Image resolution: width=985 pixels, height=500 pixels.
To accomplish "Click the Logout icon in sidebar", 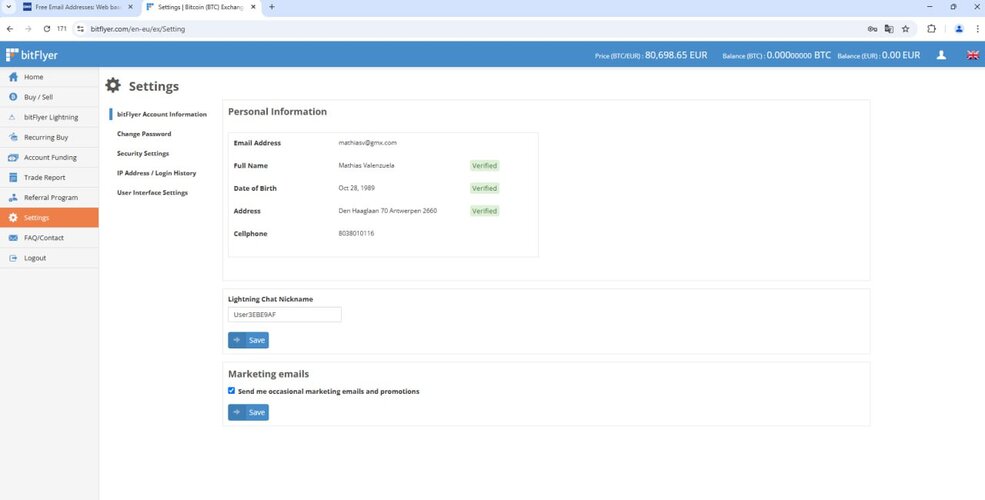I will coord(13,258).
